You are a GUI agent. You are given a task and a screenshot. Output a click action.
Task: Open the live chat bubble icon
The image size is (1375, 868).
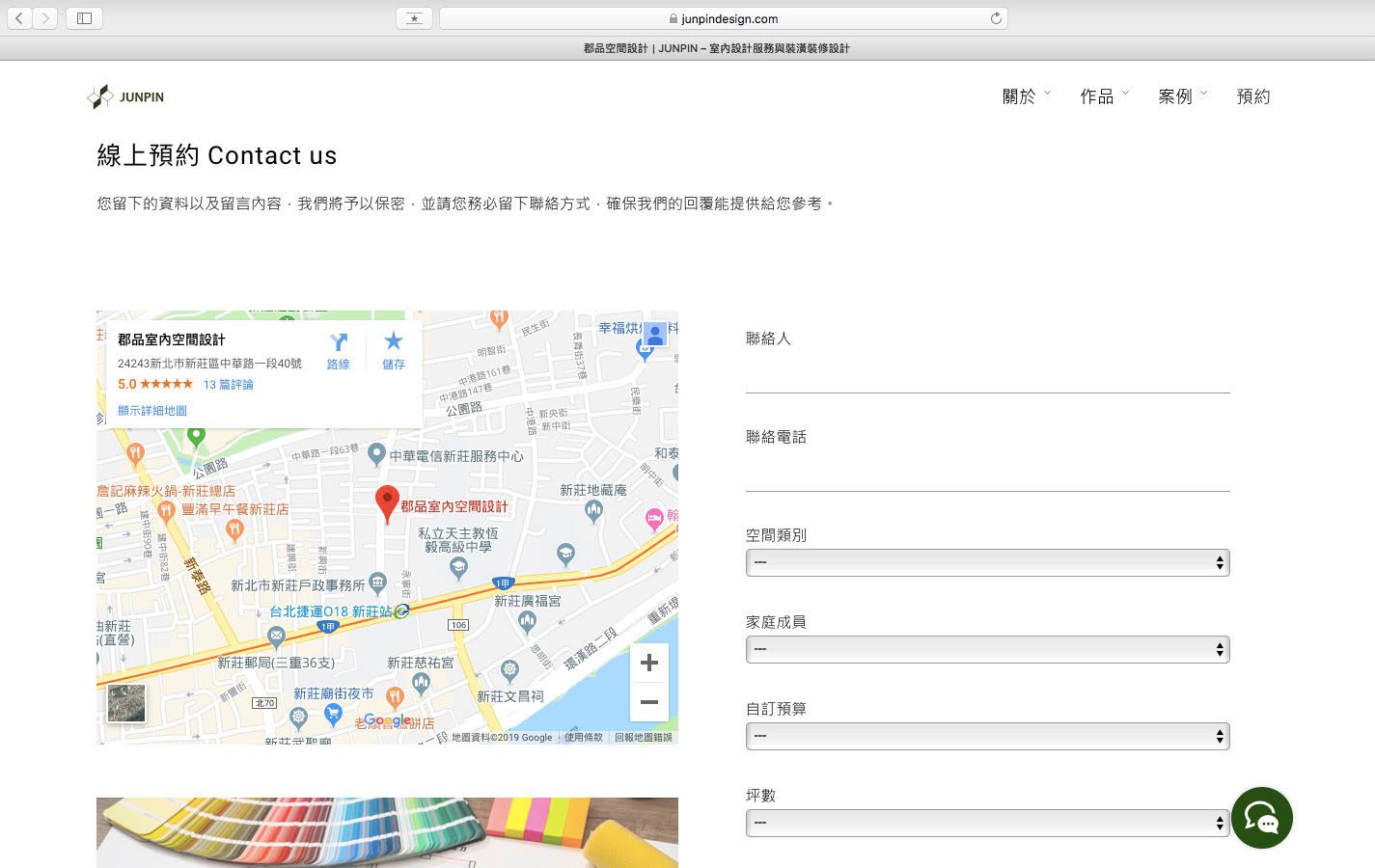(x=1261, y=818)
